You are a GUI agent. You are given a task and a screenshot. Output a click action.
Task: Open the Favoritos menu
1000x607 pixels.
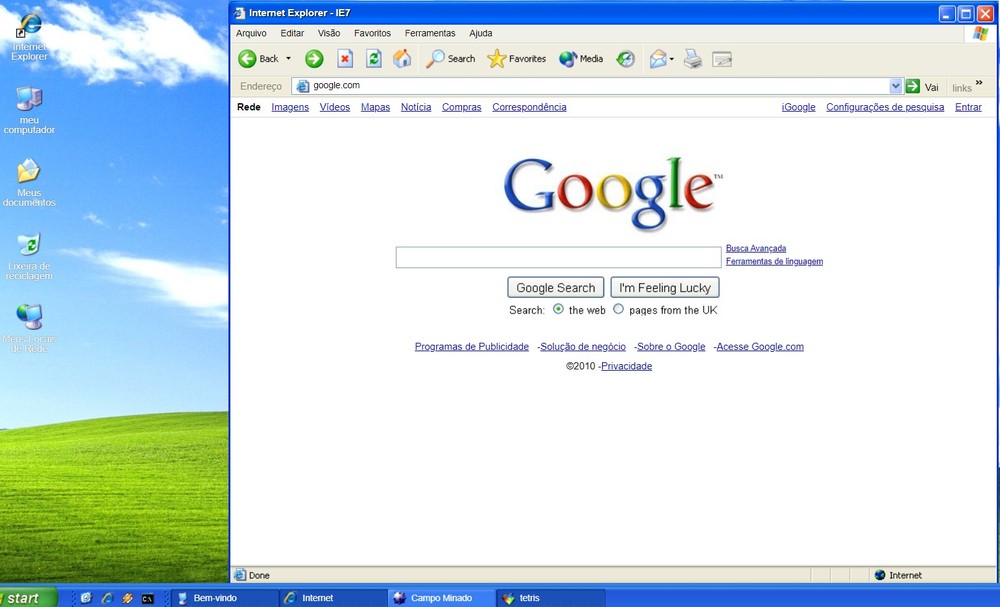(x=372, y=33)
